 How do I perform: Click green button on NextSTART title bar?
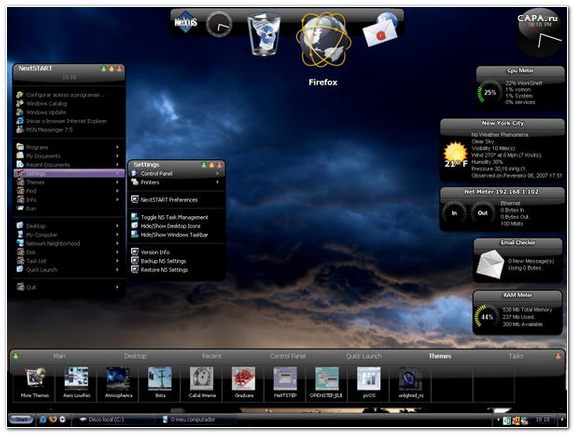104,68
